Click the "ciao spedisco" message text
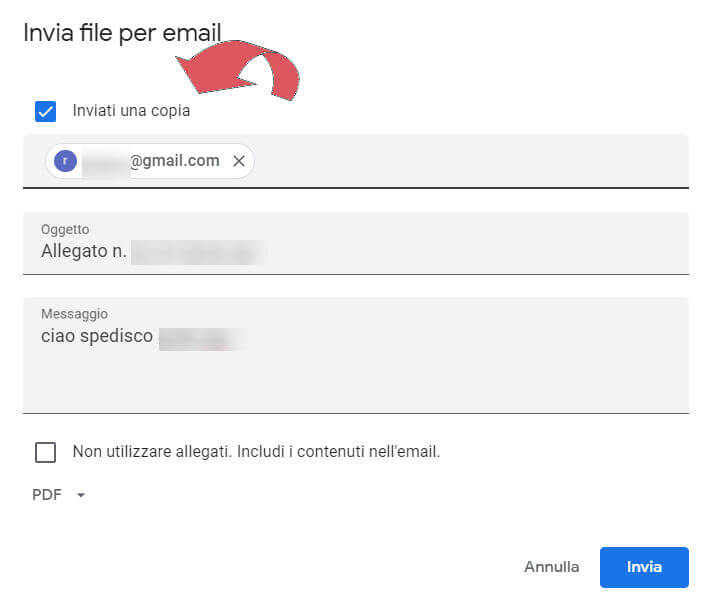Screen dimensions: 711x592 97,337
